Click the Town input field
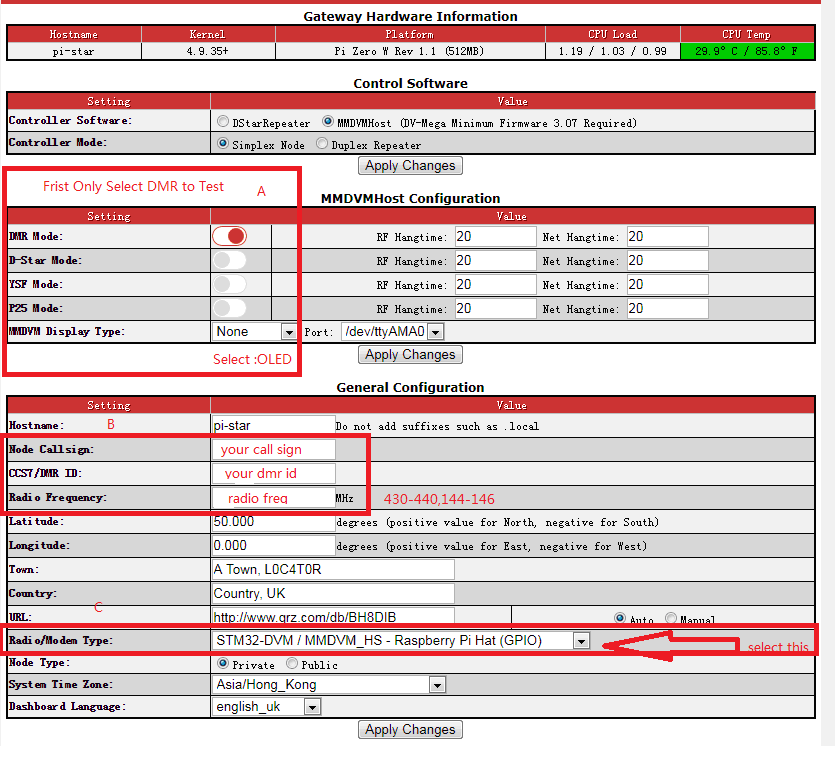835x762 pixels. pyautogui.click(x=333, y=569)
